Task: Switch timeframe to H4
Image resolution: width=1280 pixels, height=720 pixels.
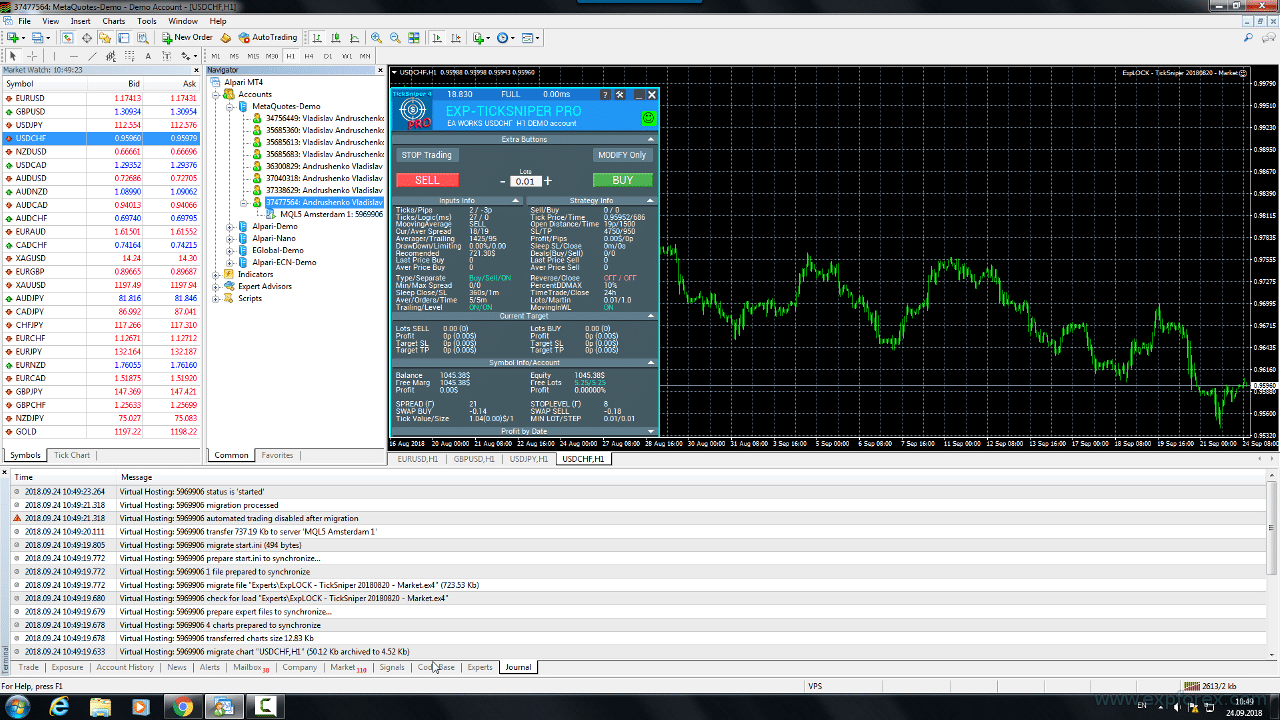Action: [309, 56]
